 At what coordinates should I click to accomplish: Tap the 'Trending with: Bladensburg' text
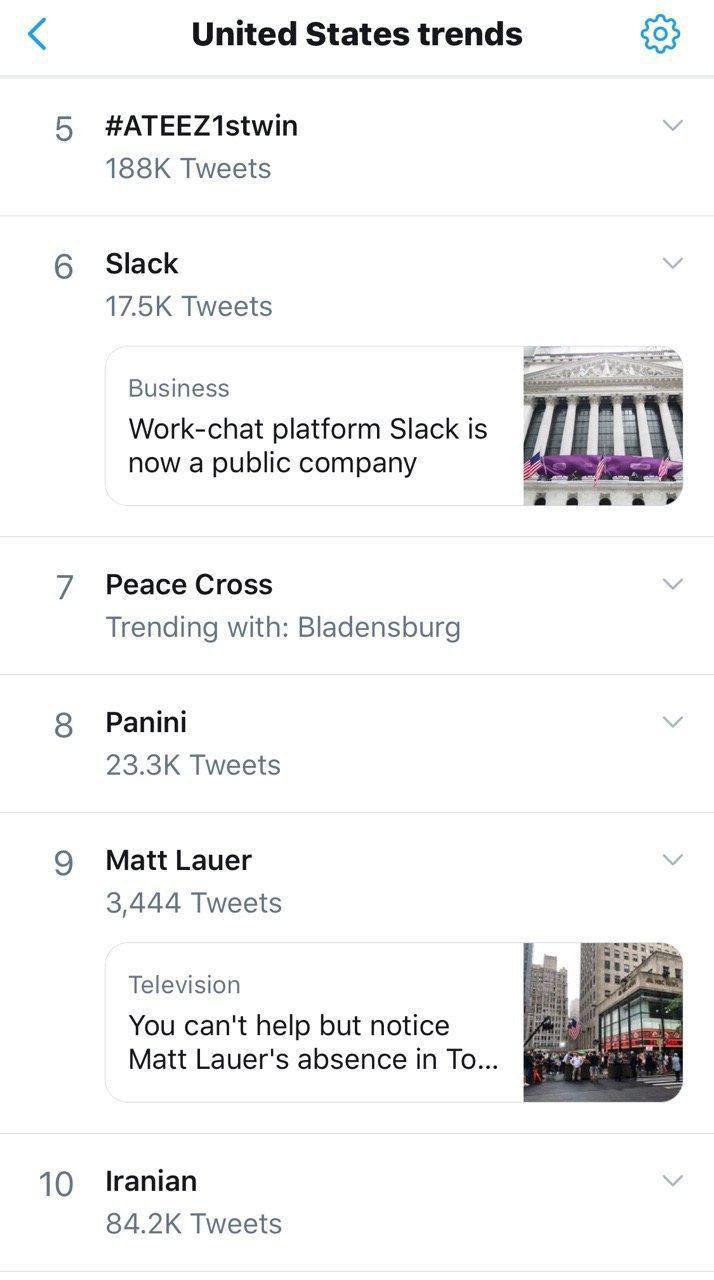click(x=283, y=628)
